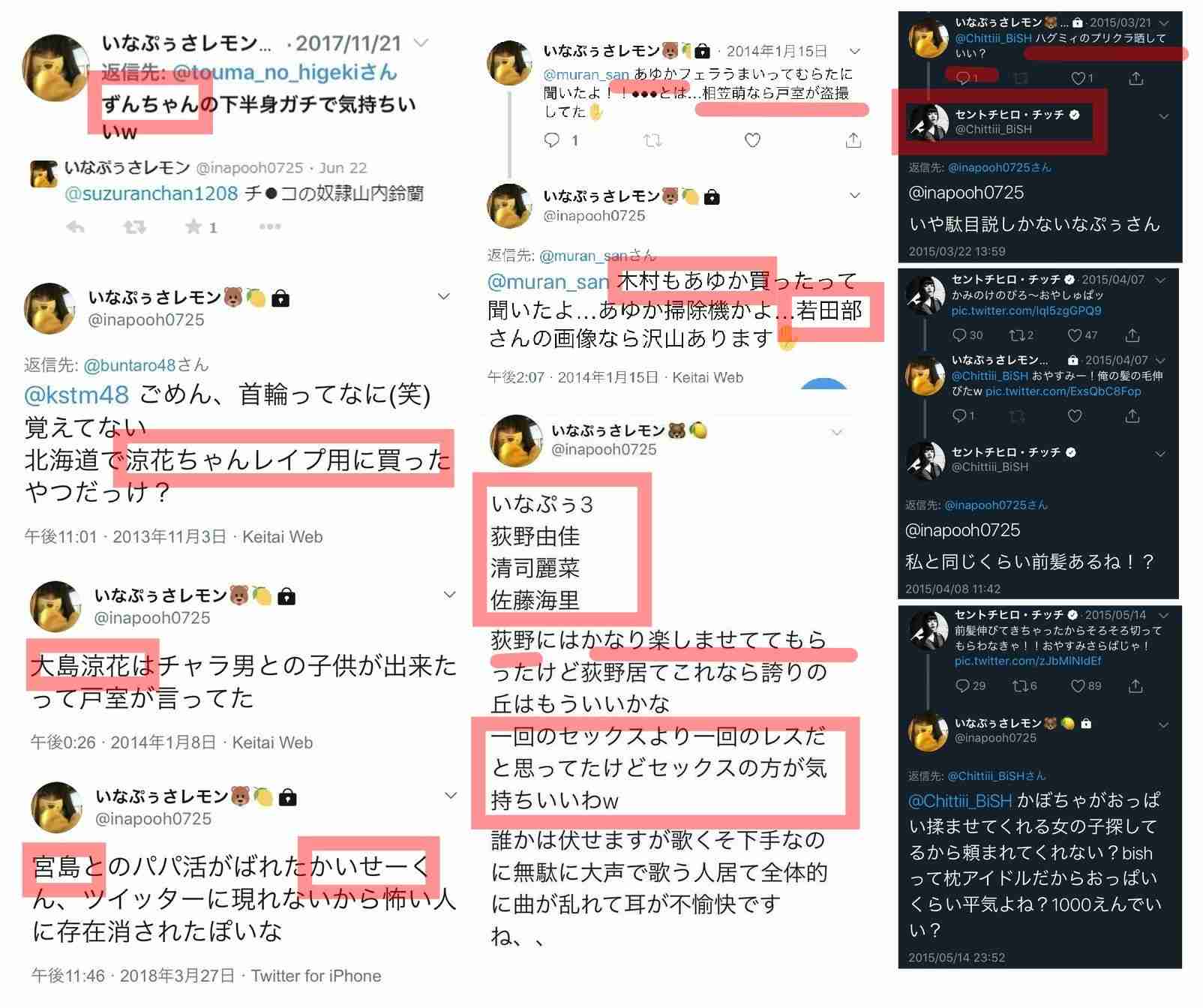
Task: Click the retweet icon under the Jun 22 tweet
Action: pyautogui.click(x=134, y=226)
